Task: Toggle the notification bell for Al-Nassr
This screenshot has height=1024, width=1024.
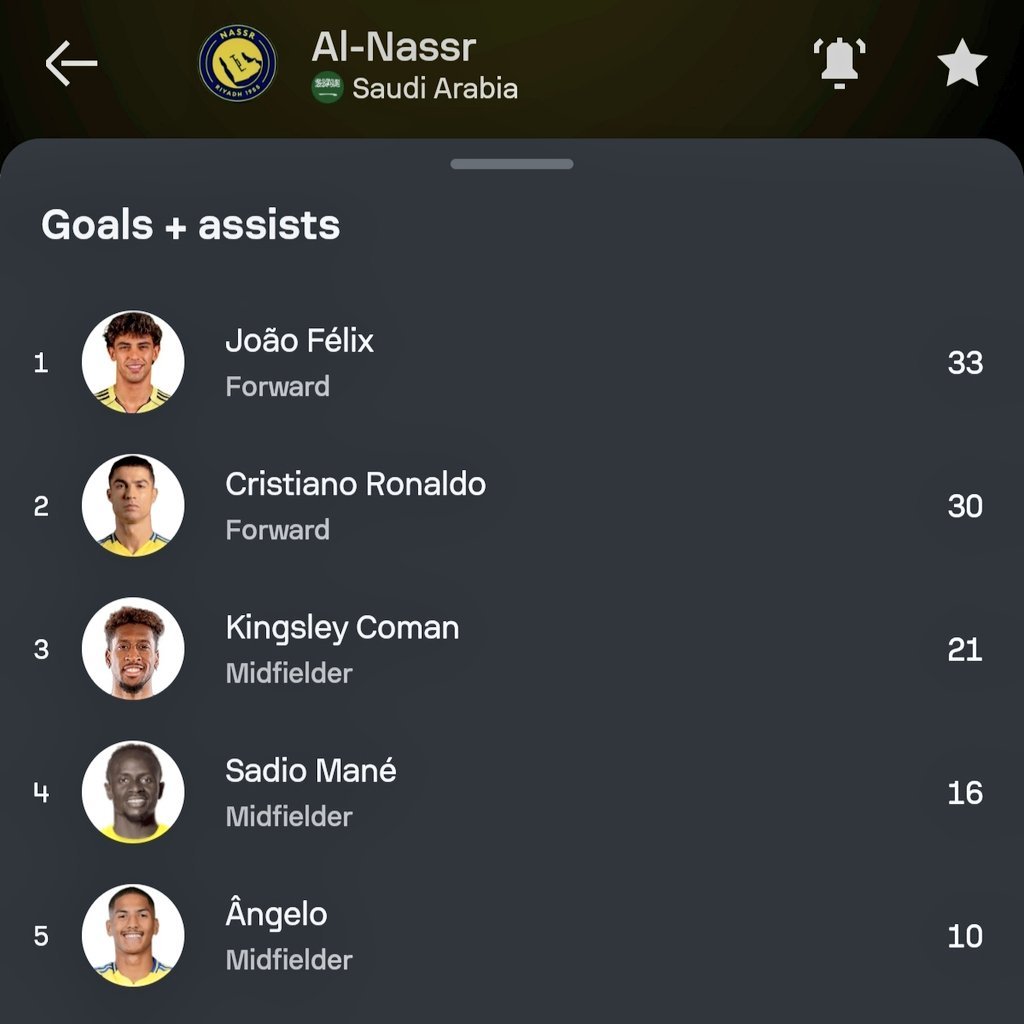Action: pos(839,63)
